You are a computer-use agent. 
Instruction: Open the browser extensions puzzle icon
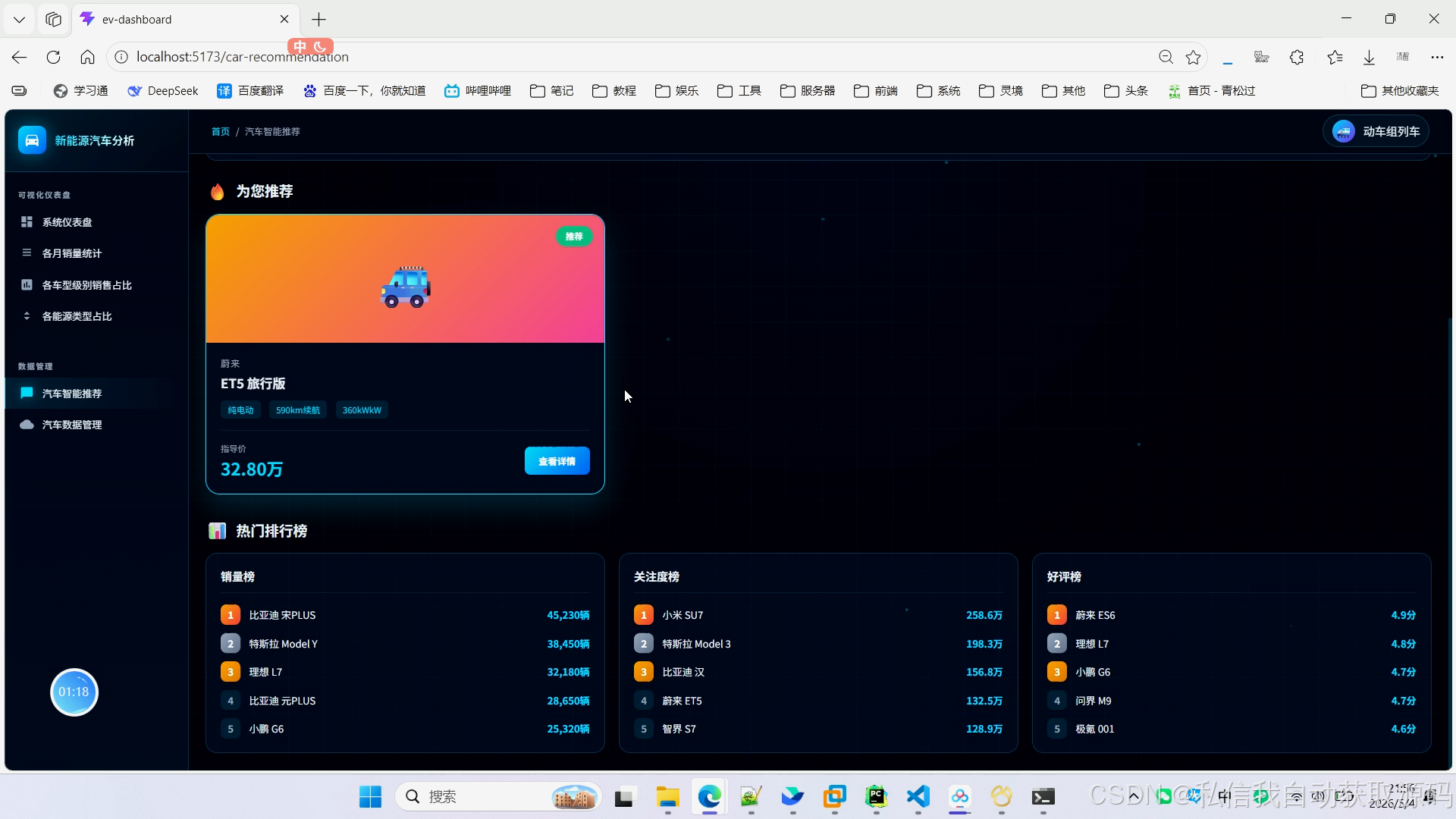click(x=1297, y=57)
